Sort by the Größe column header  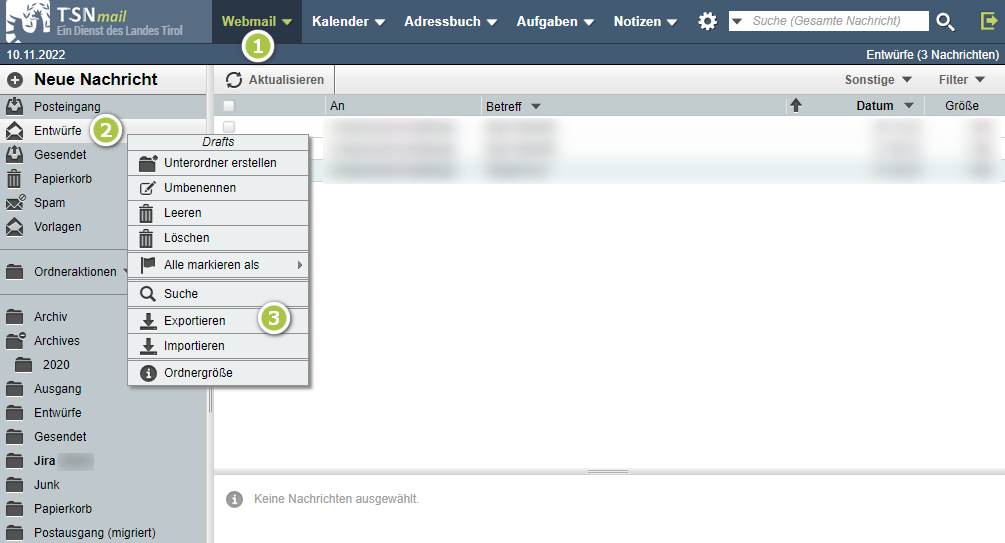click(x=961, y=106)
